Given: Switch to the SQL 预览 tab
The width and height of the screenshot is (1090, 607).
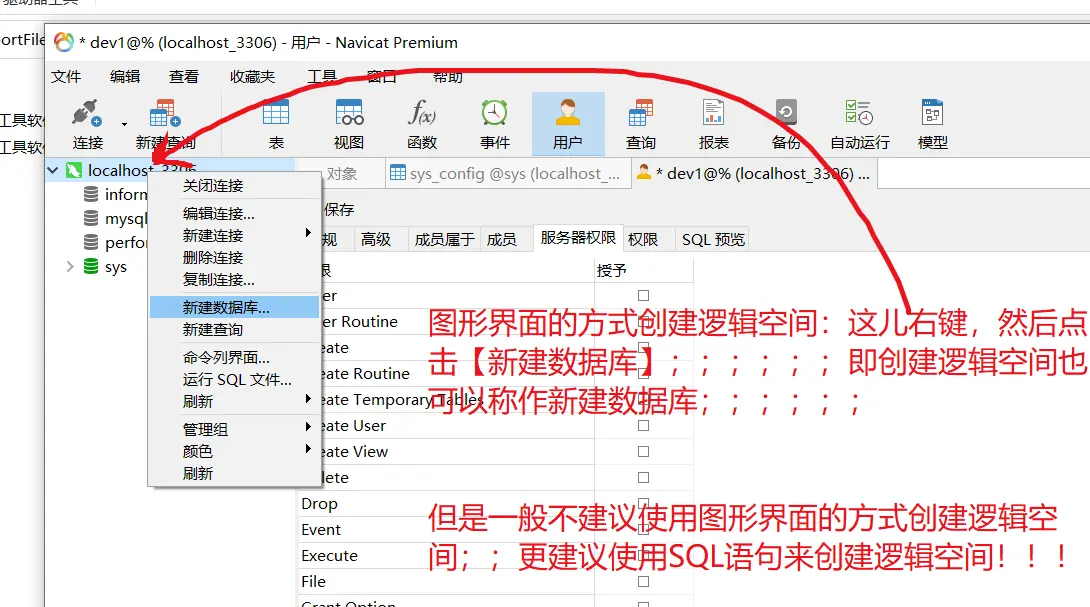Looking at the screenshot, I should pos(713,239).
